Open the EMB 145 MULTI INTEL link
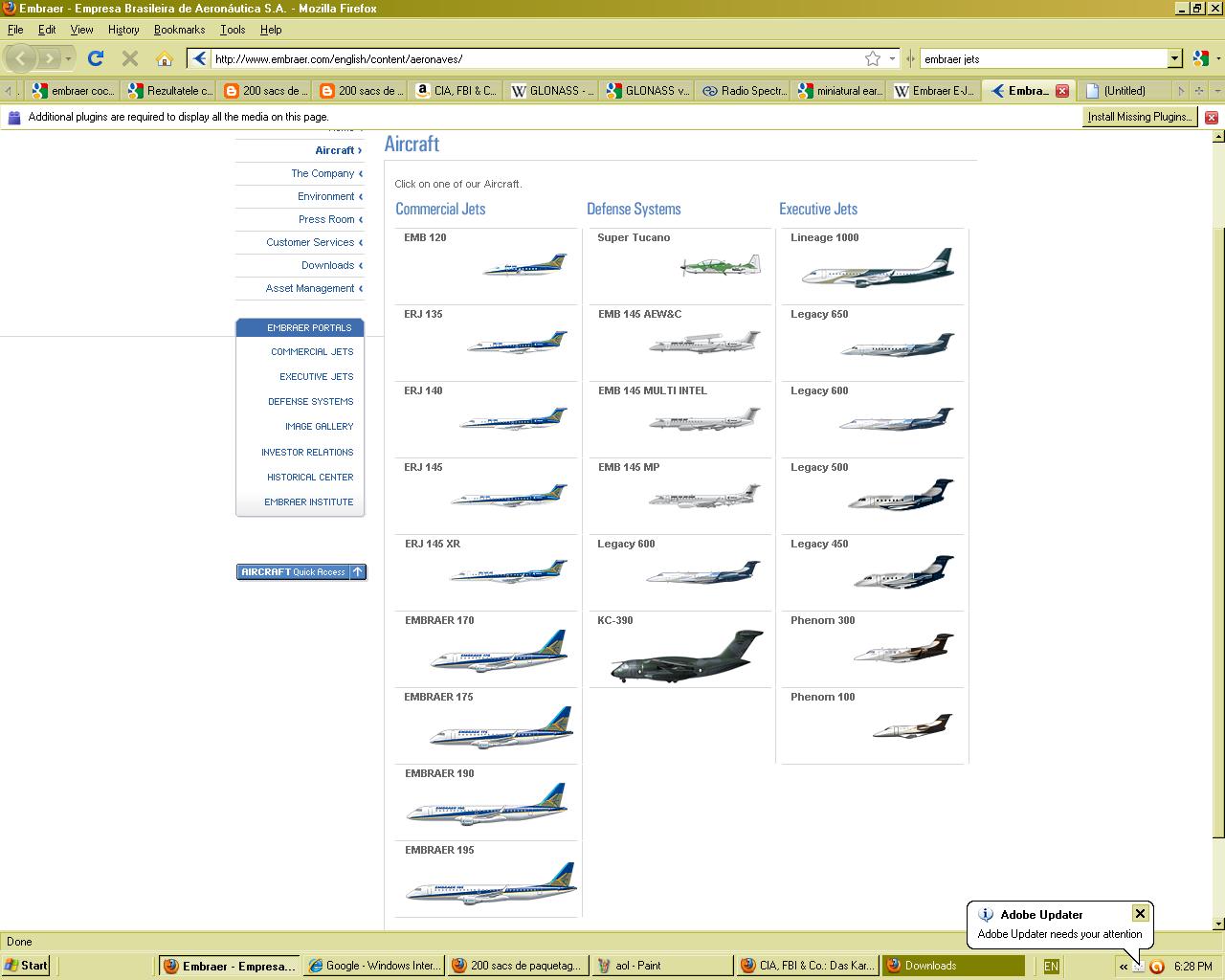 point(653,390)
